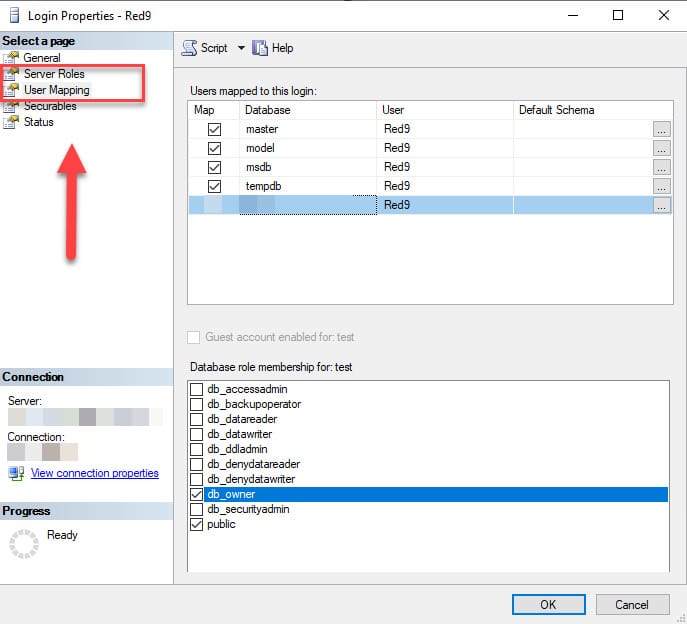Click the General page icon

tap(11, 57)
